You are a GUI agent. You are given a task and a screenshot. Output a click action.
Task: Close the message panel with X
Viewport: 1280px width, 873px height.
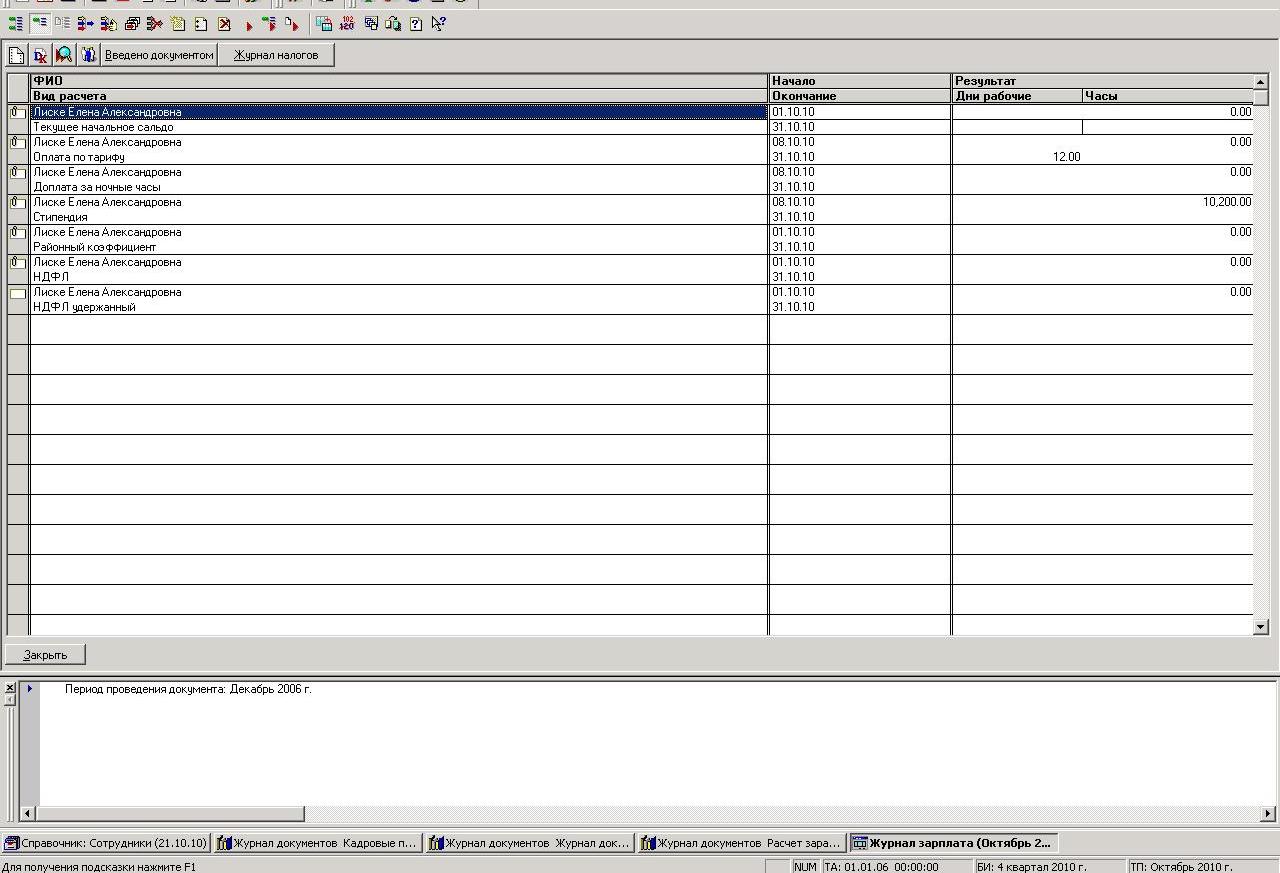point(10,688)
